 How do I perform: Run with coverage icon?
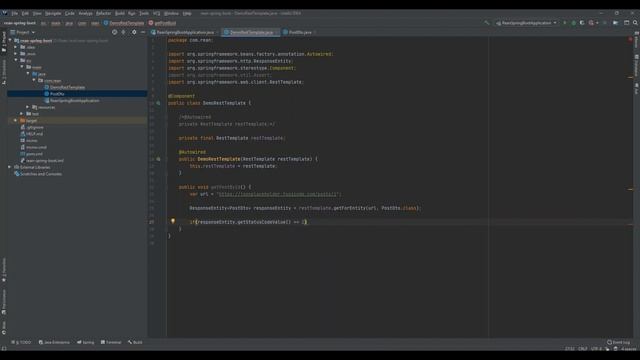582,23
